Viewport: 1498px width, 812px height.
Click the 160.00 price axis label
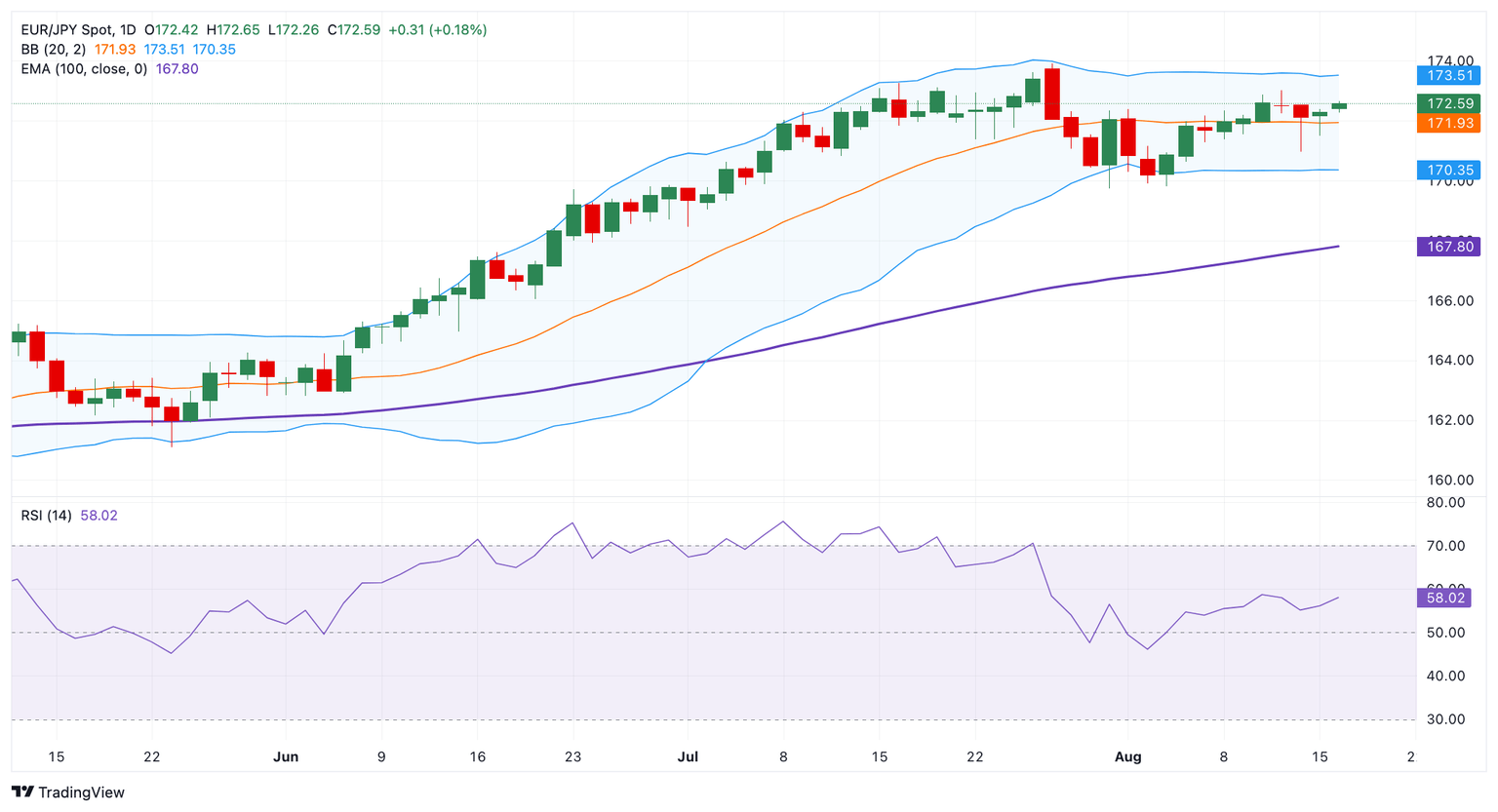pos(1449,480)
